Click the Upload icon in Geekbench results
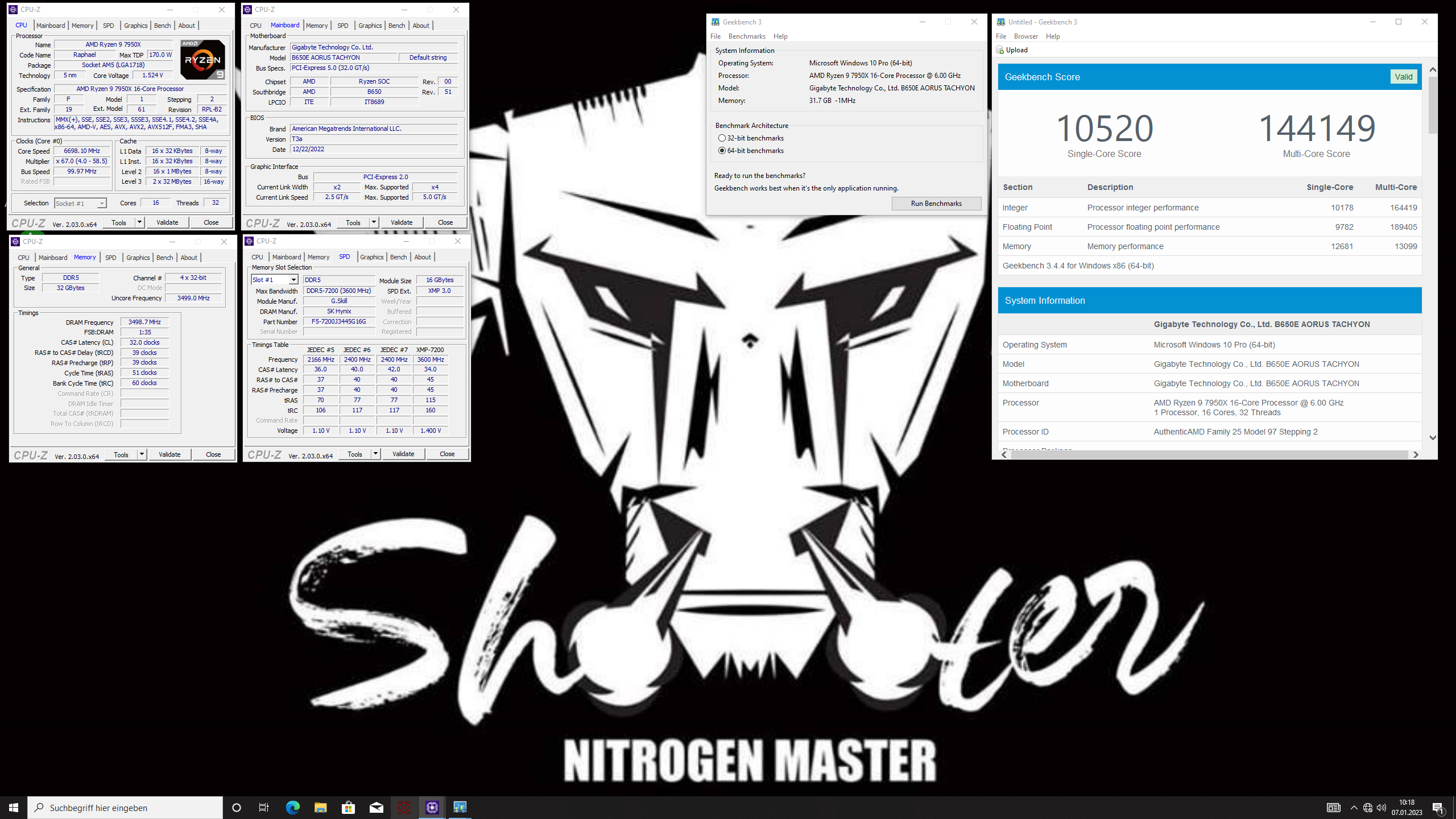Image resolution: width=1456 pixels, height=819 pixels. (x=1000, y=50)
